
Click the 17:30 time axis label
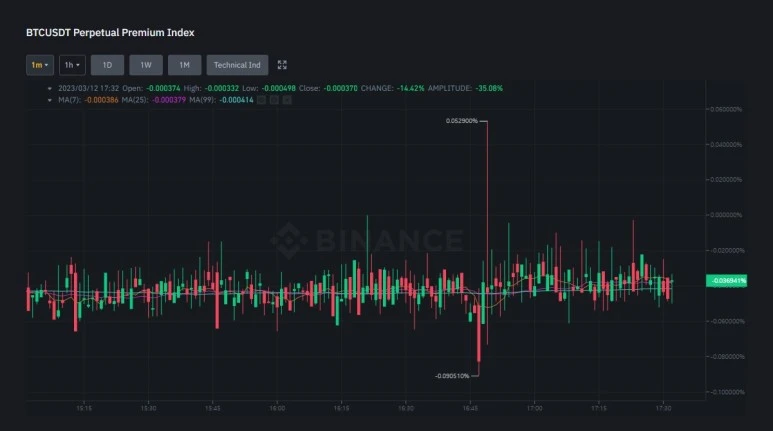(x=663, y=409)
